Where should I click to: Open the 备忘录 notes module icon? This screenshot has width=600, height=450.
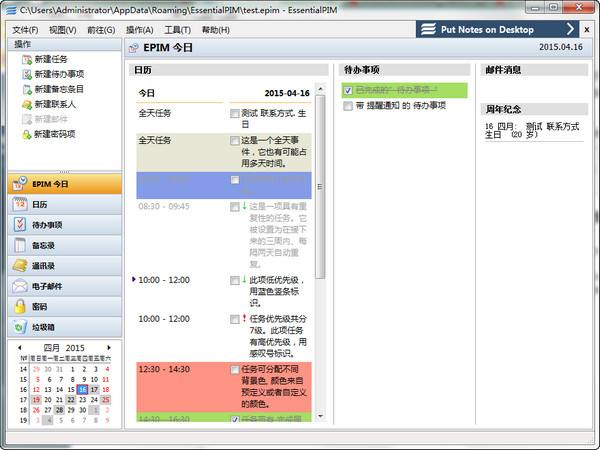(20, 245)
